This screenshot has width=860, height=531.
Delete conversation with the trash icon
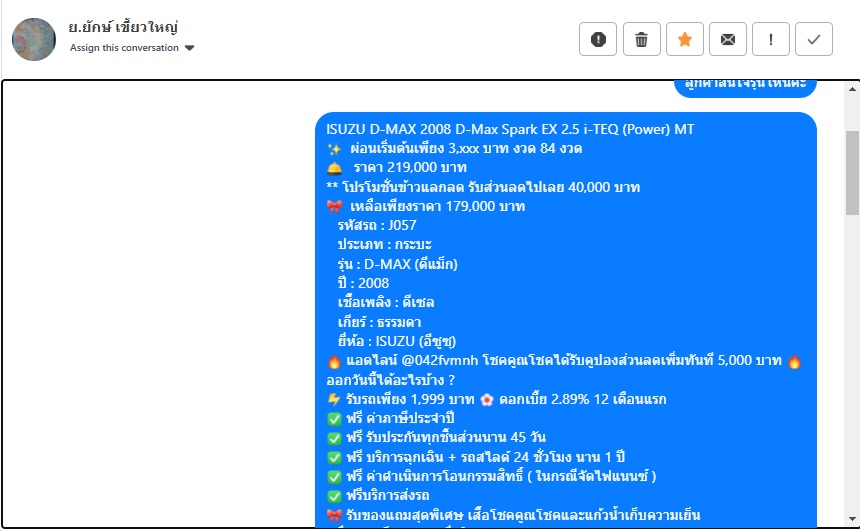pyautogui.click(x=641, y=39)
